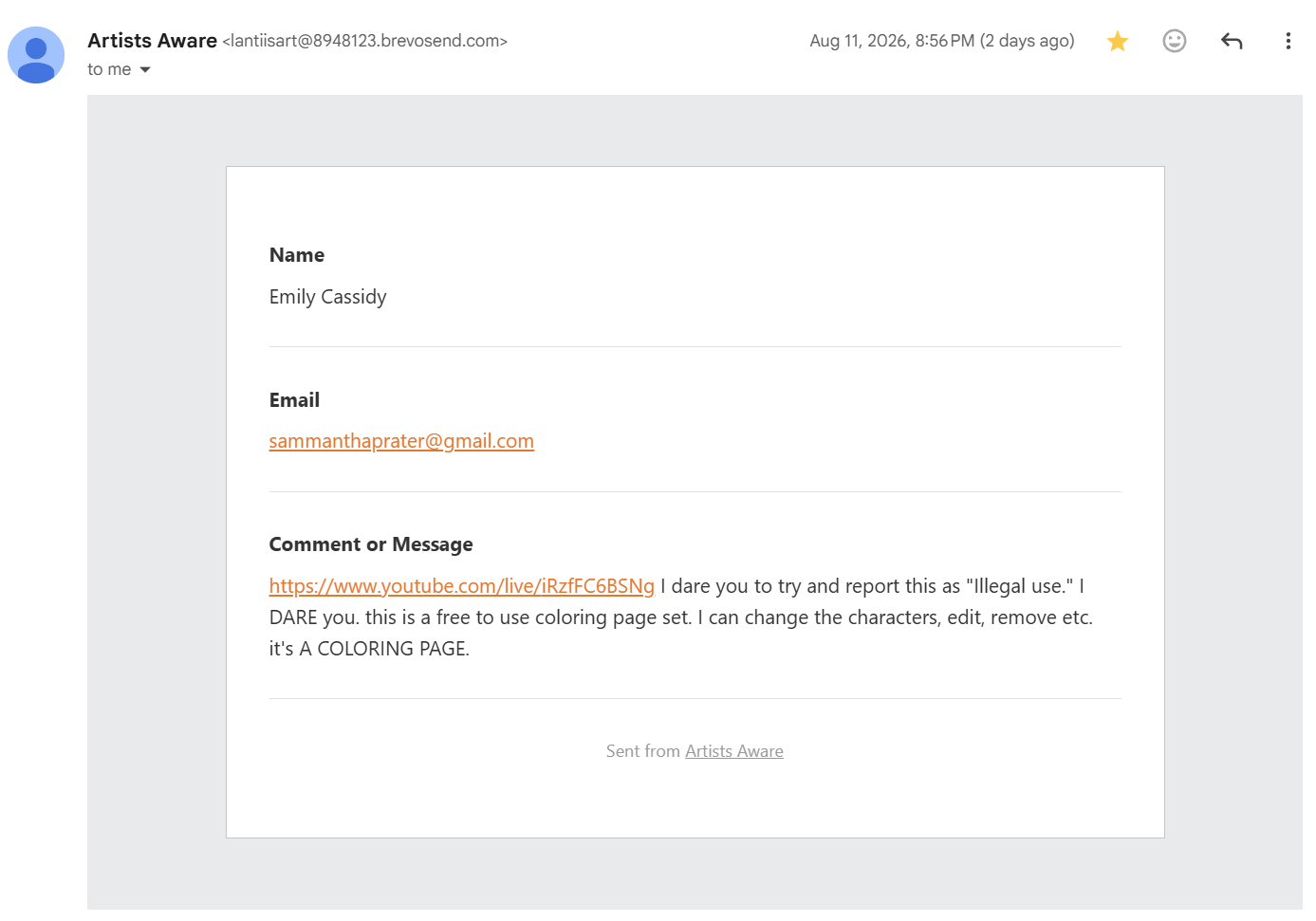The height and width of the screenshot is (921, 1316).
Task: Click the '(2 days ago)' relative date text
Action: [1027, 41]
